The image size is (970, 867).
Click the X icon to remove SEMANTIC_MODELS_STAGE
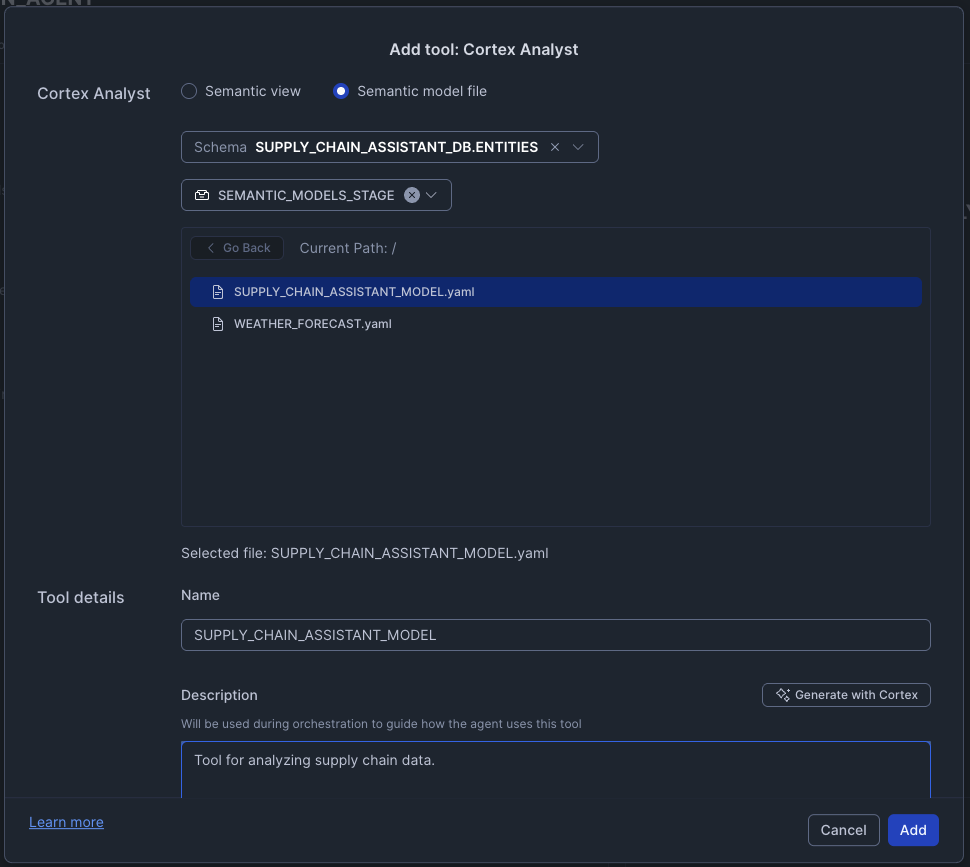tap(412, 195)
